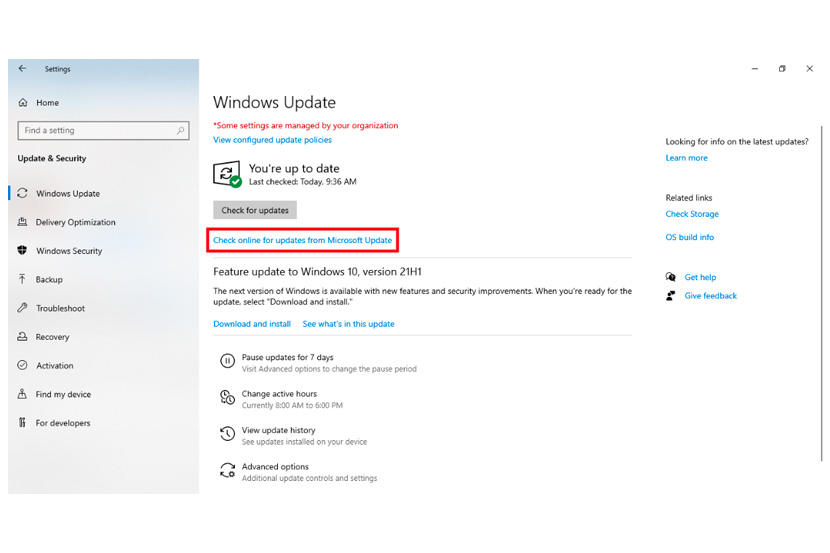This screenshot has width=830, height=553.
Task: Open Troubleshoot wrench icon
Action: pyautogui.click(x=22, y=308)
